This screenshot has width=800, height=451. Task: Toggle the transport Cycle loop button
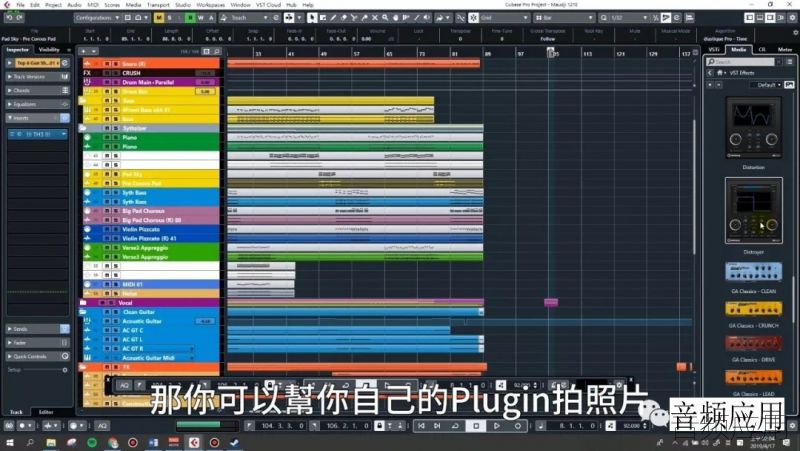(455, 425)
